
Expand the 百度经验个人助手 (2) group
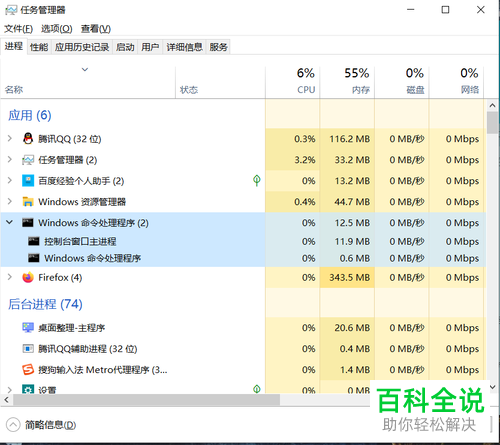10,181
